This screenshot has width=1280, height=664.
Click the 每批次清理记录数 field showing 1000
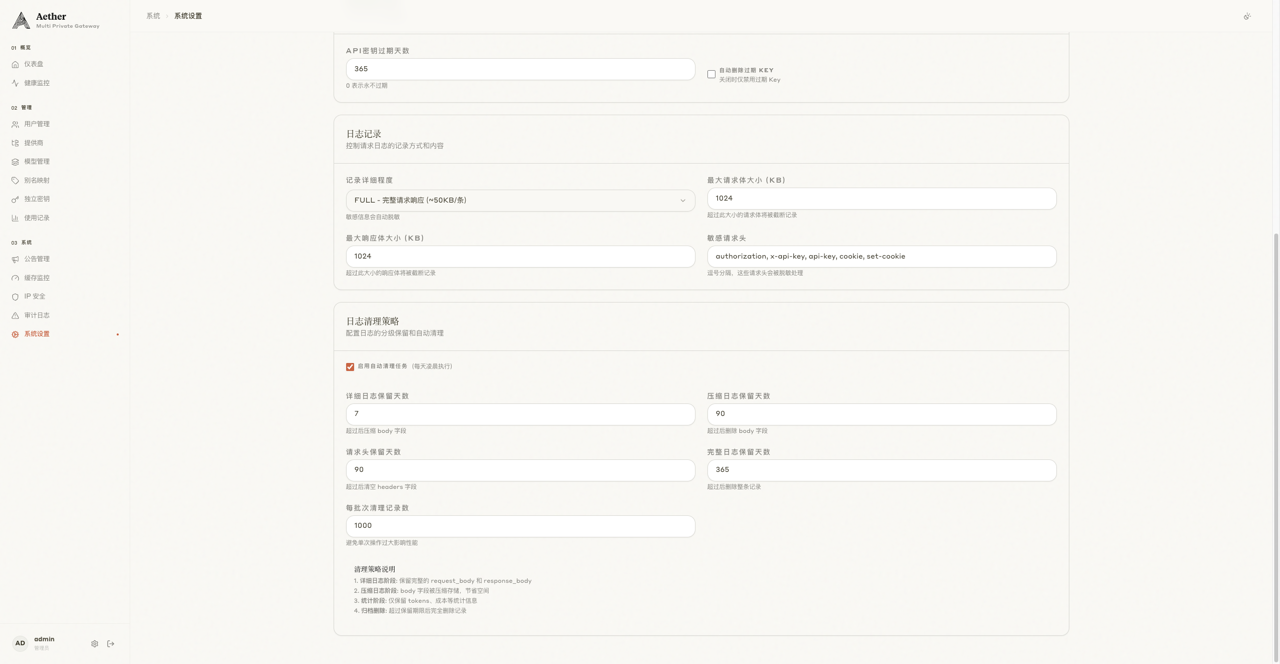click(520, 526)
